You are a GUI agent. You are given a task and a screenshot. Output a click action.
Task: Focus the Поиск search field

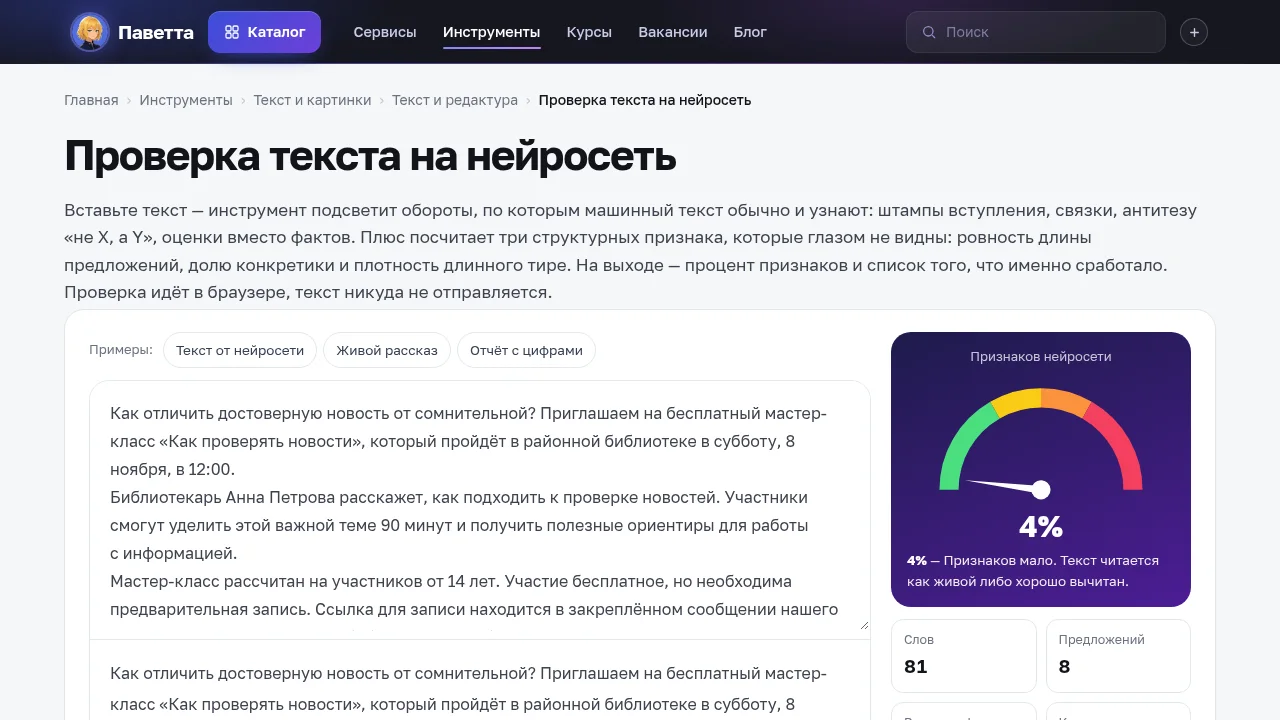click(1036, 32)
